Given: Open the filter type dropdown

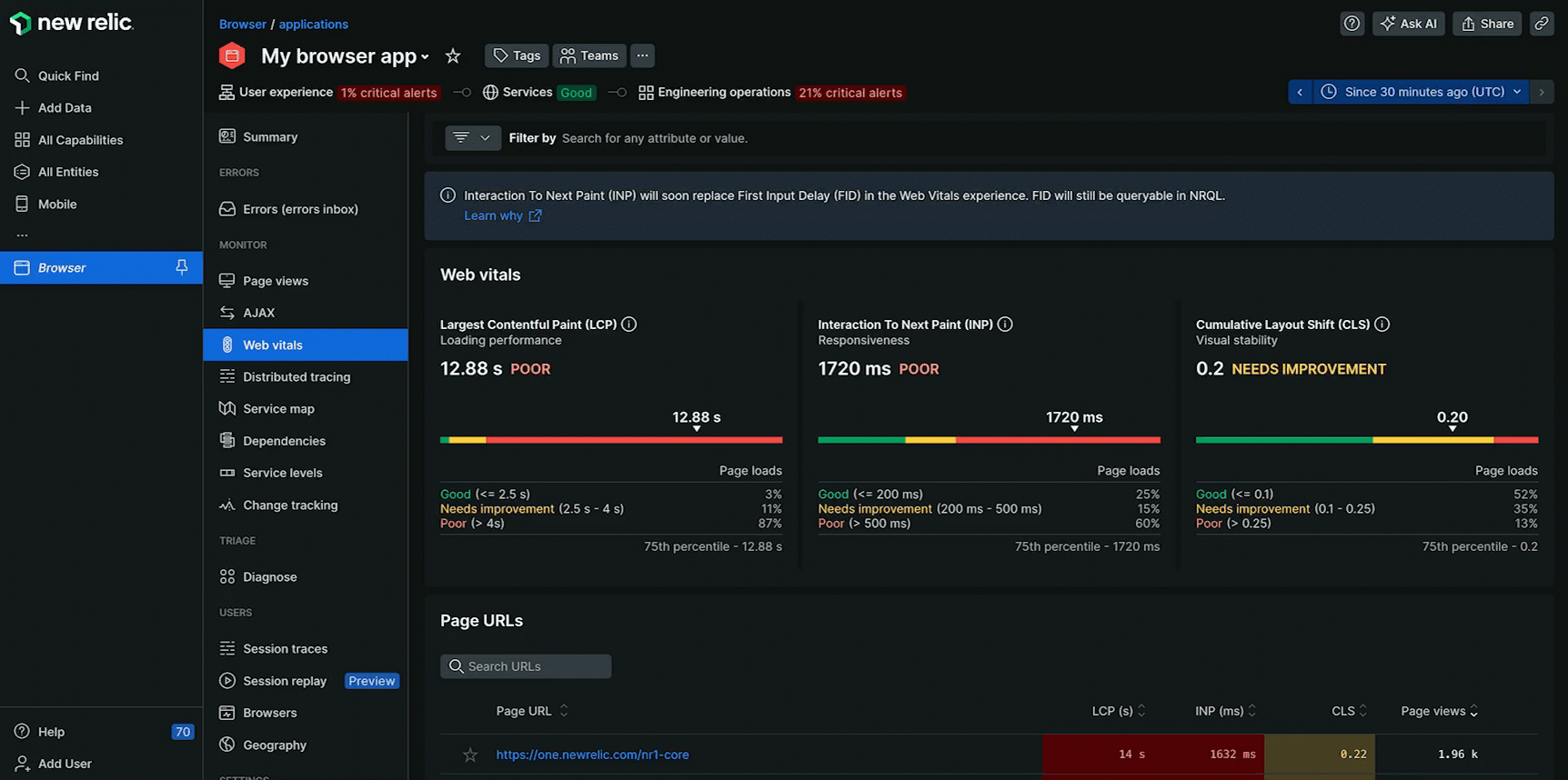Looking at the screenshot, I should point(472,138).
